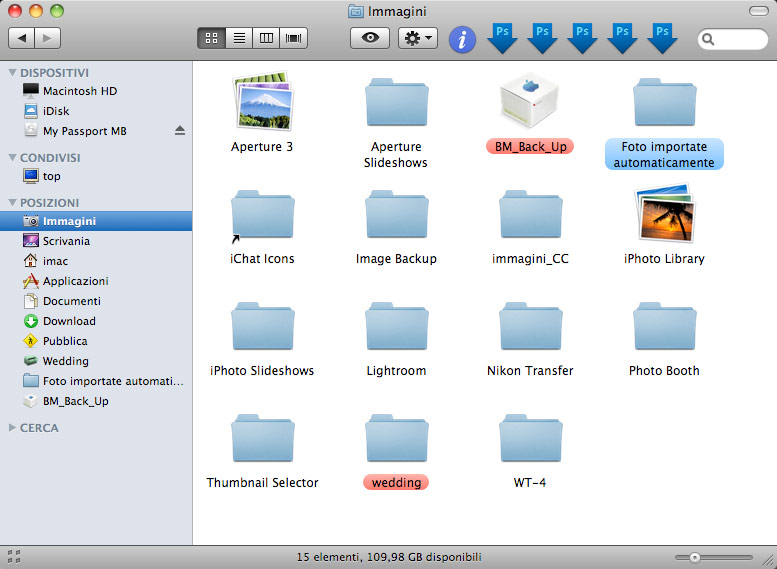Click the status bar grid icon
The image size is (777, 569).
14,557
